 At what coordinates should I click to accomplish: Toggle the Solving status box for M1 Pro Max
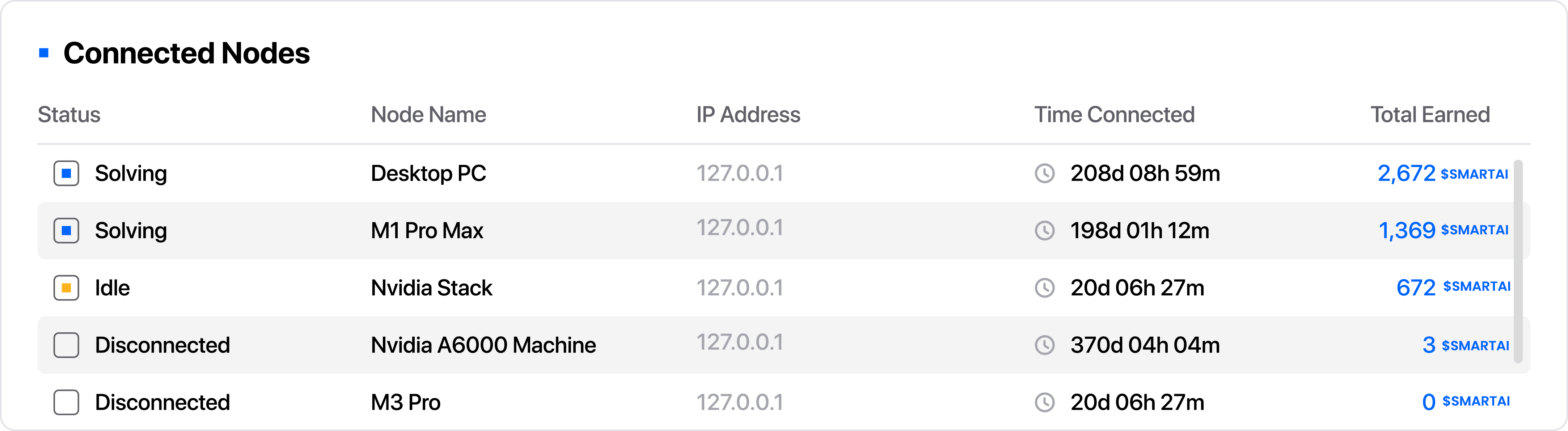click(66, 230)
